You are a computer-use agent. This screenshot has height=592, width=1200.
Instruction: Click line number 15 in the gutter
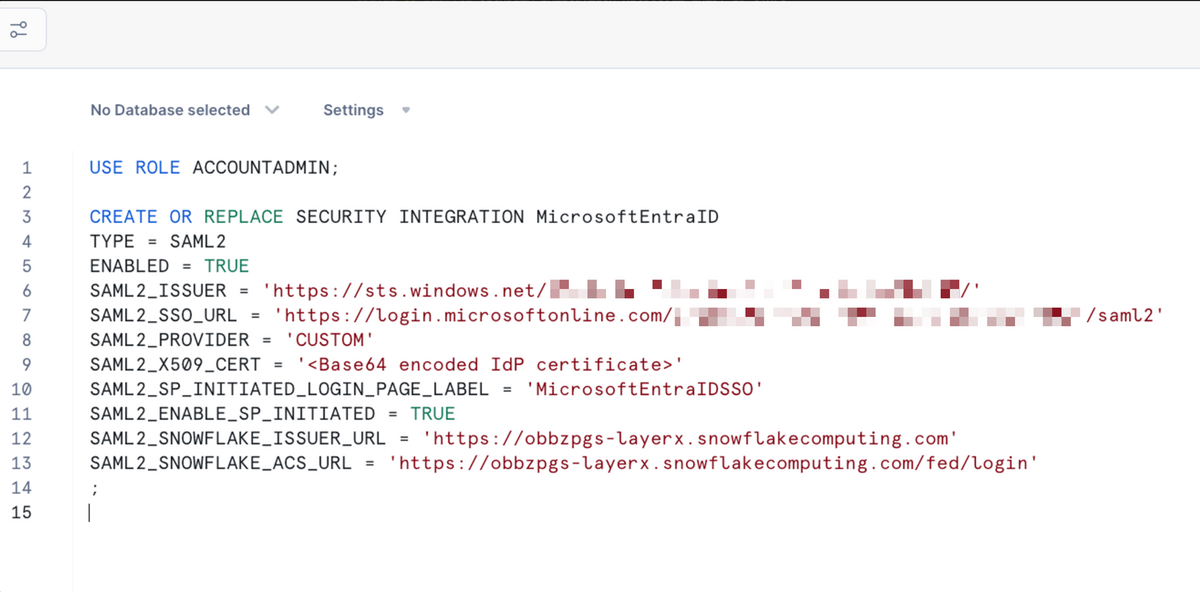click(x=23, y=512)
